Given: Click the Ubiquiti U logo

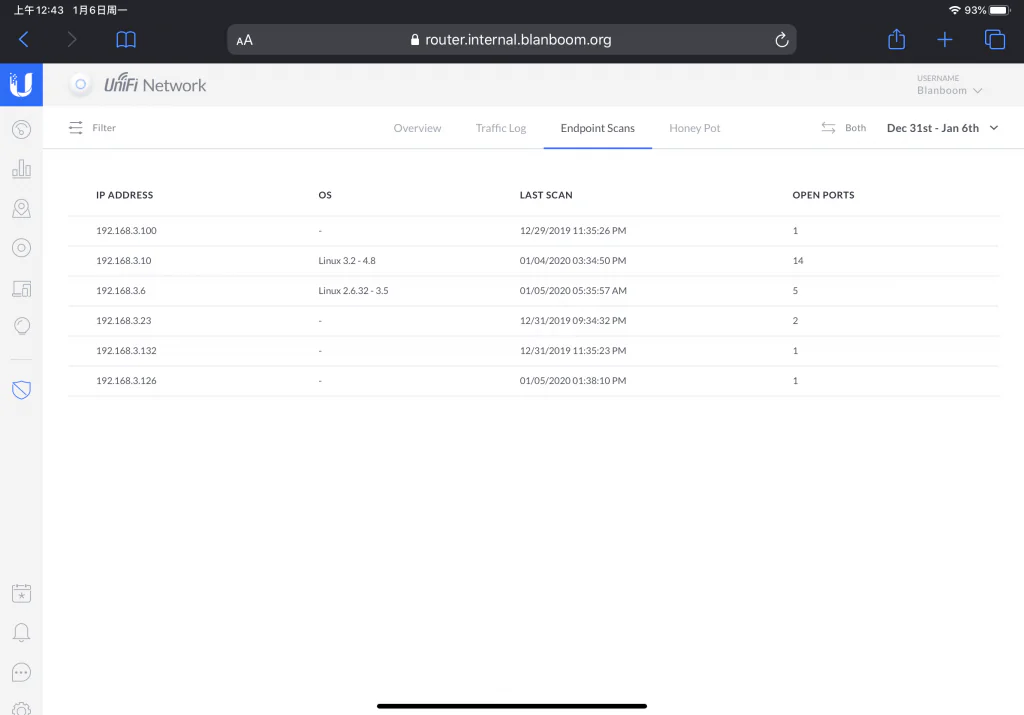Looking at the screenshot, I should pos(22,85).
